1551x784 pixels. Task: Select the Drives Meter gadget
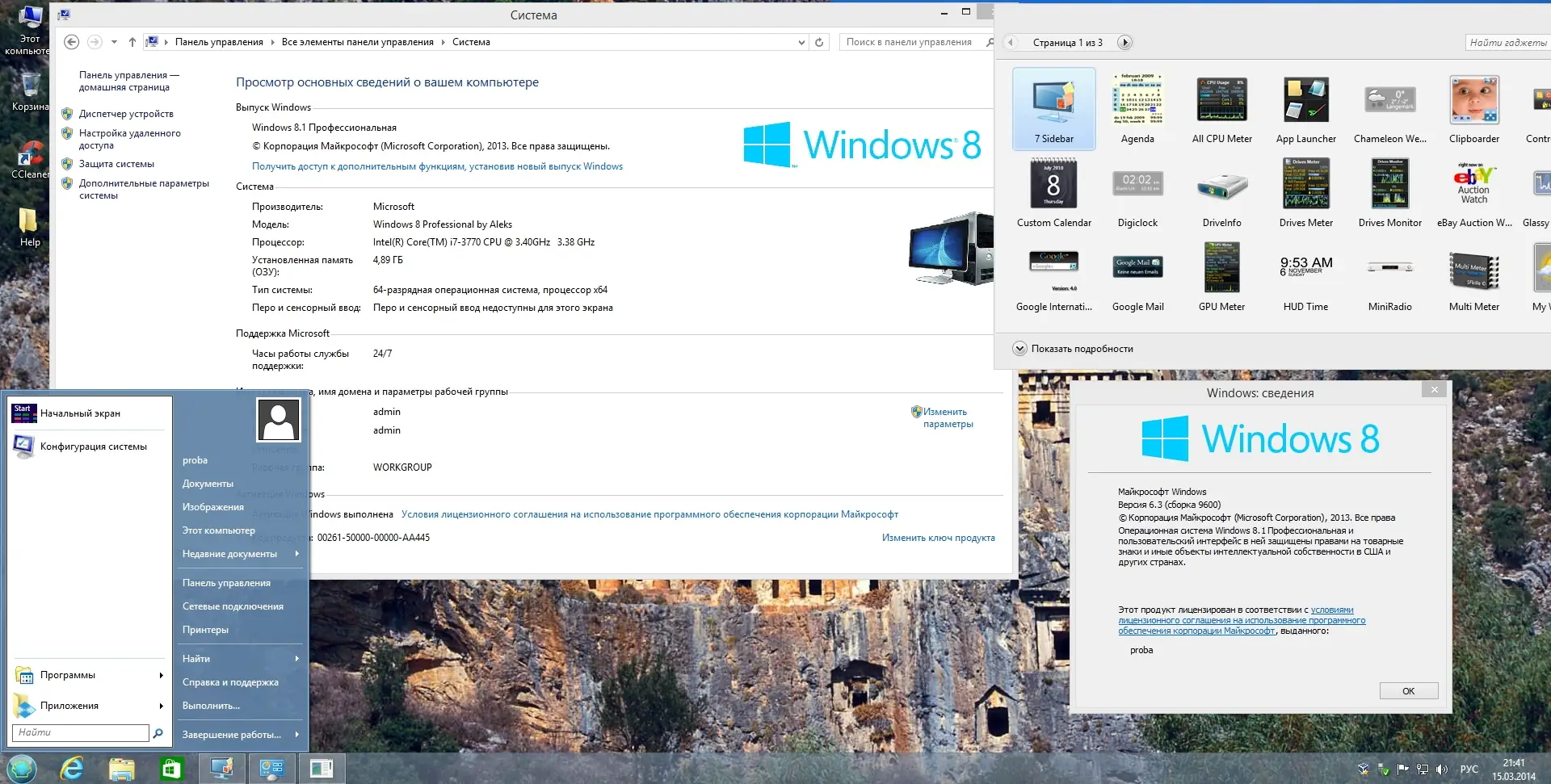pyautogui.click(x=1305, y=192)
